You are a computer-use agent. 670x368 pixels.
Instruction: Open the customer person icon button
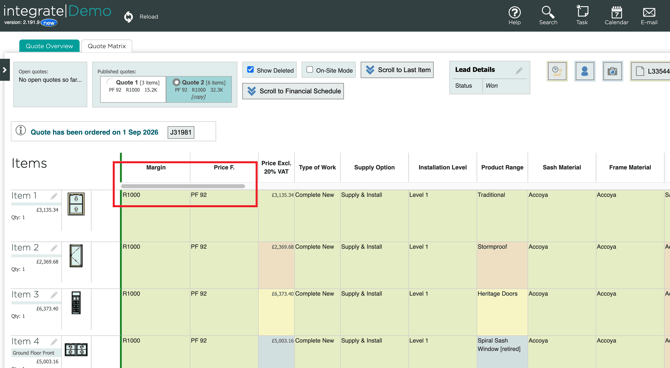pyautogui.click(x=585, y=71)
